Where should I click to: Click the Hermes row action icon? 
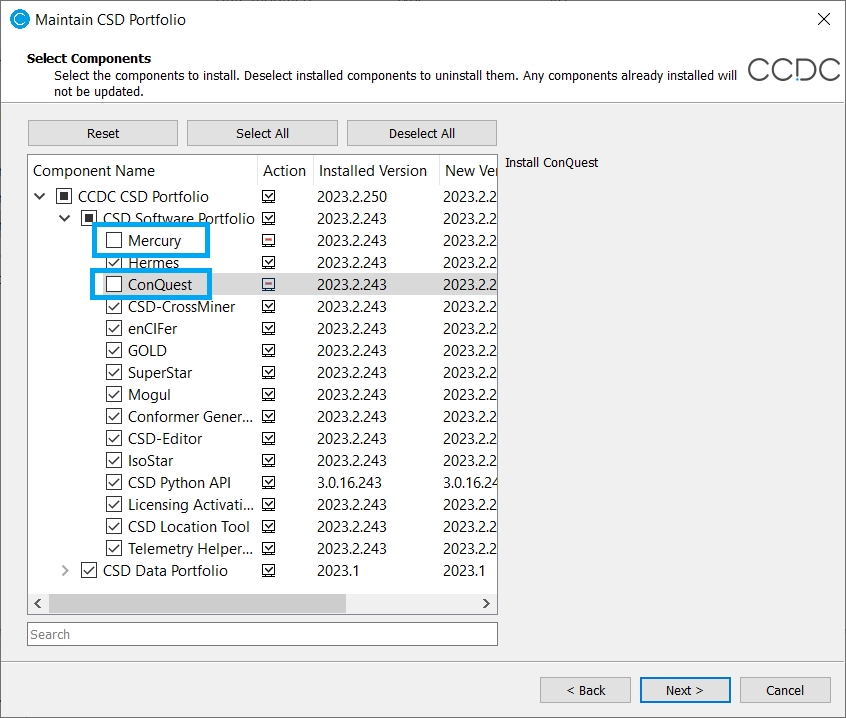pos(268,263)
